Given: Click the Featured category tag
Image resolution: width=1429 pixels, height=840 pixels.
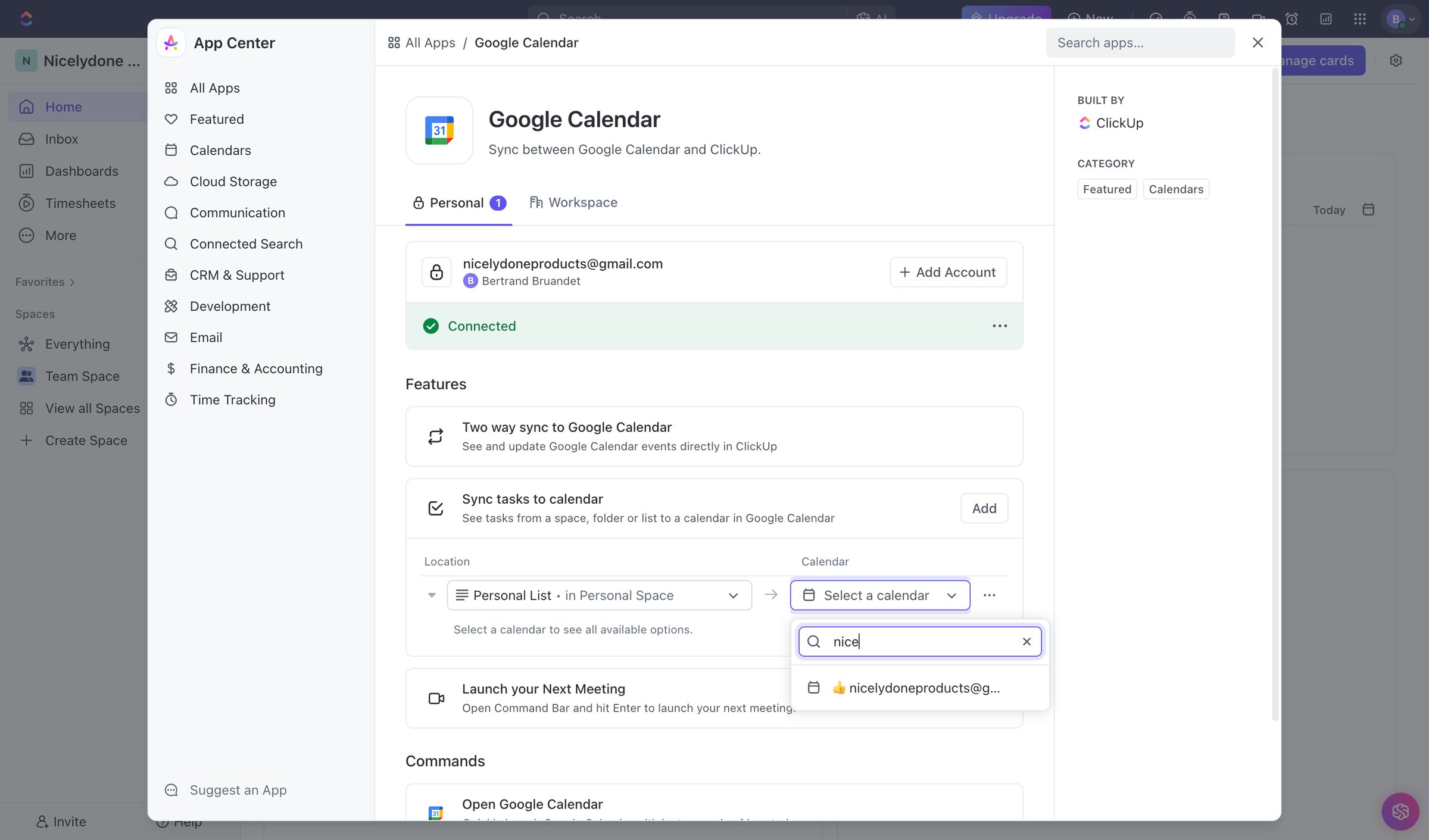Looking at the screenshot, I should (x=1107, y=189).
